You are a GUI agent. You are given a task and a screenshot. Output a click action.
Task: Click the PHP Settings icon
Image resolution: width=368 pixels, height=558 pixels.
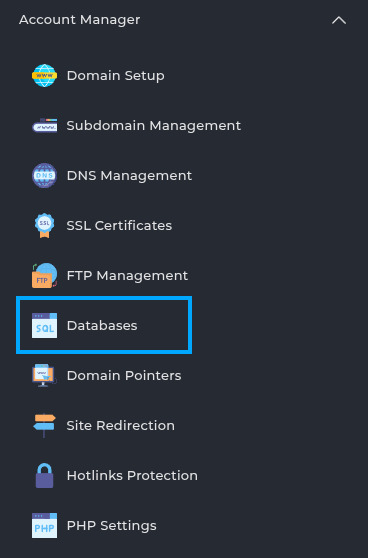tap(44, 526)
